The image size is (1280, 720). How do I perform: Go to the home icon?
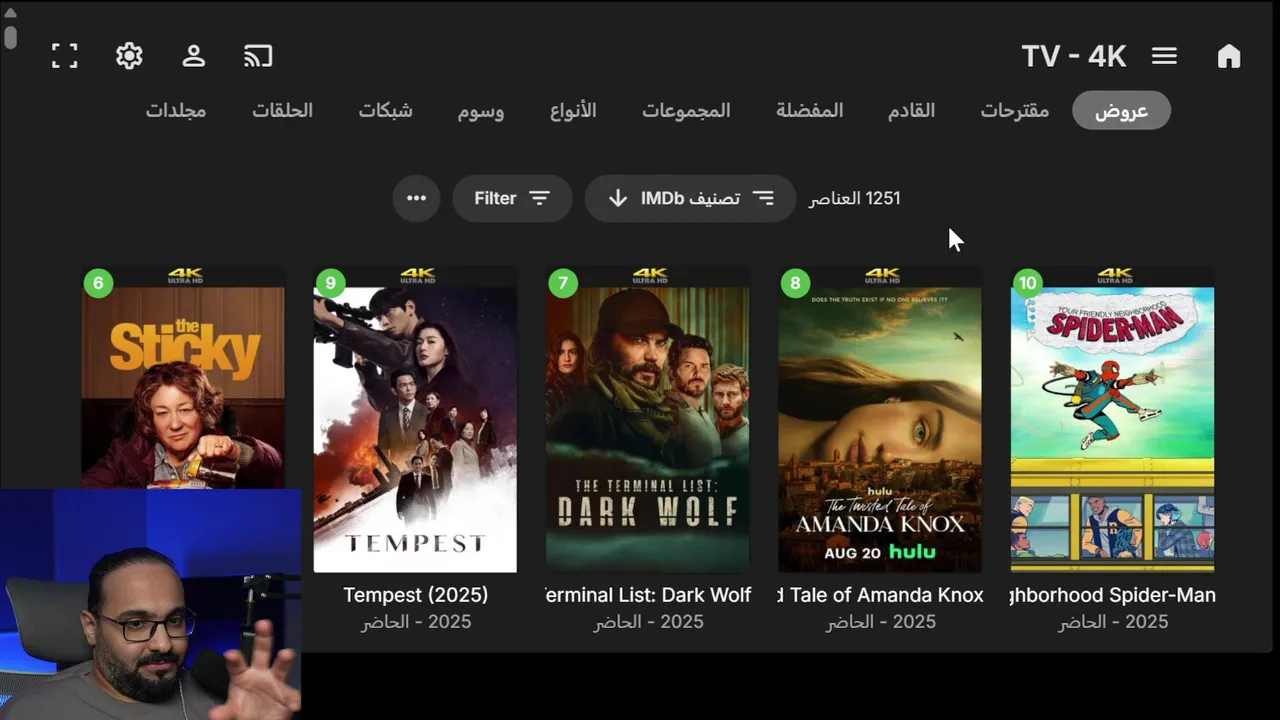[x=1229, y=56]
